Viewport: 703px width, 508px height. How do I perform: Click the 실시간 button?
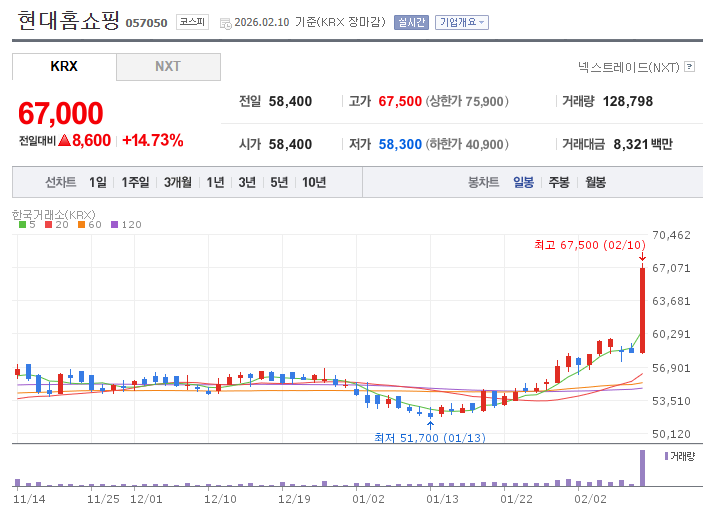(x=411, y=22)
